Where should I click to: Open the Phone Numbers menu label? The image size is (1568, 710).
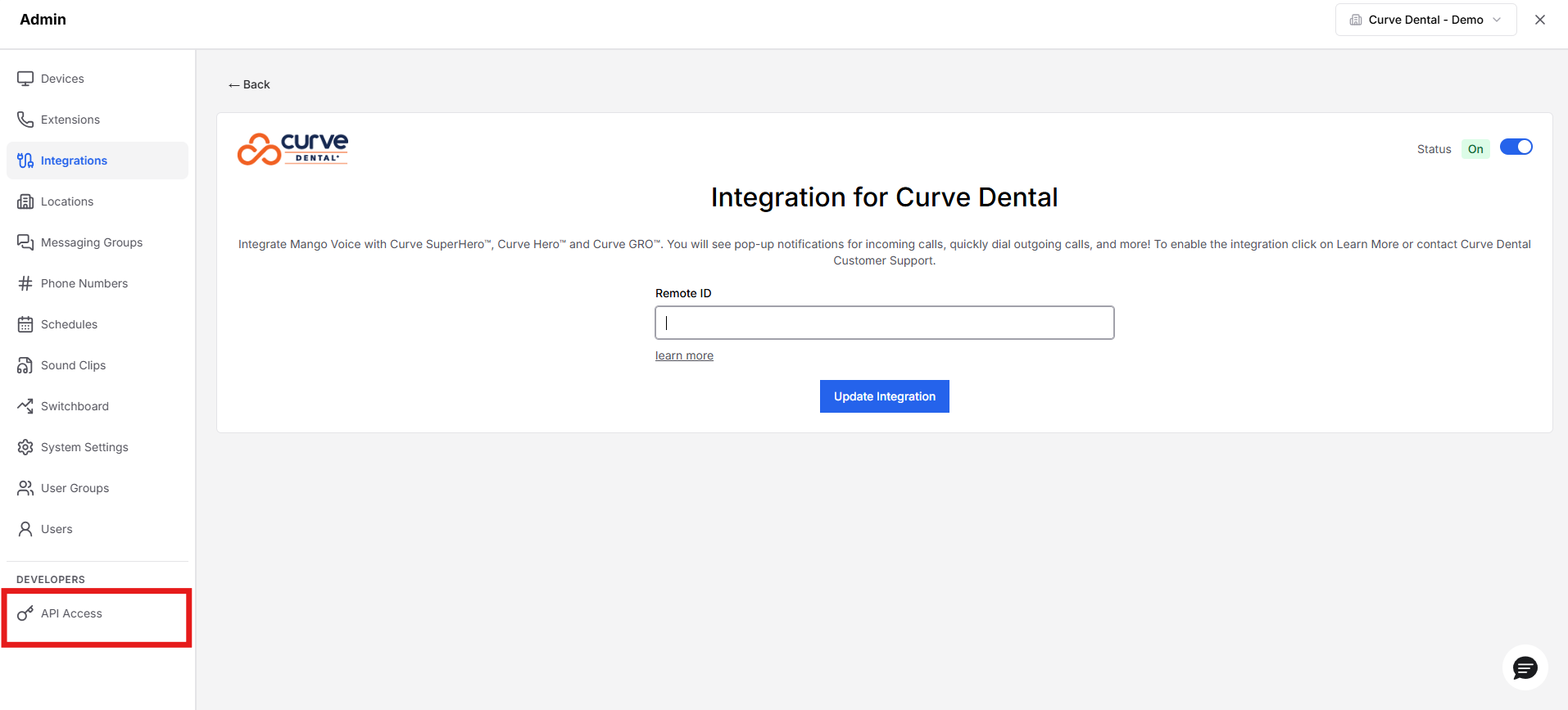pos(84,283)
